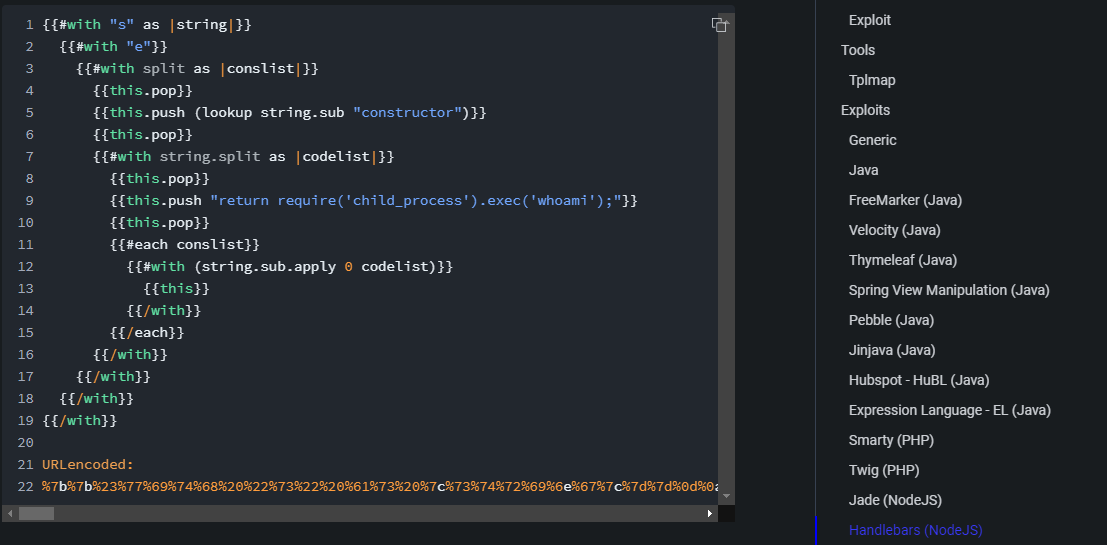Screen dimensions: 1107x545
Task: Go to Spring View Manipulation (Java)
Action: tap(949, 290)
